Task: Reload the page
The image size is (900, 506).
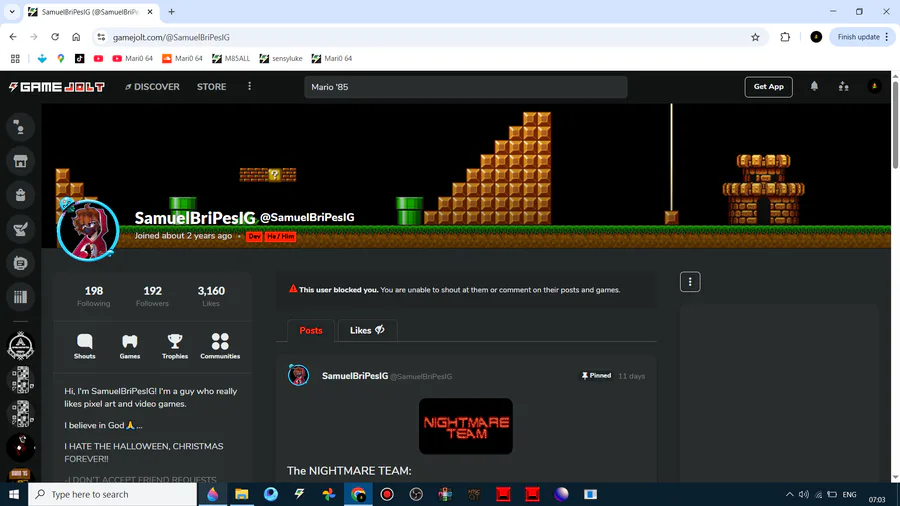Action: pyautogui.click(x=55, y=37)
